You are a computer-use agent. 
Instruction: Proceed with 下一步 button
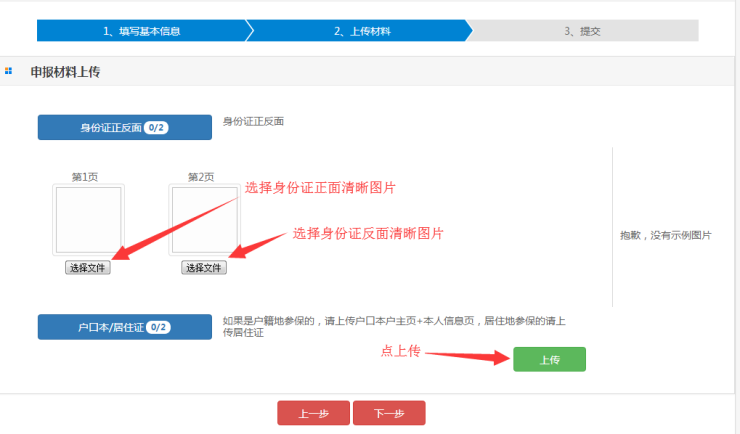tap(389, 413)
